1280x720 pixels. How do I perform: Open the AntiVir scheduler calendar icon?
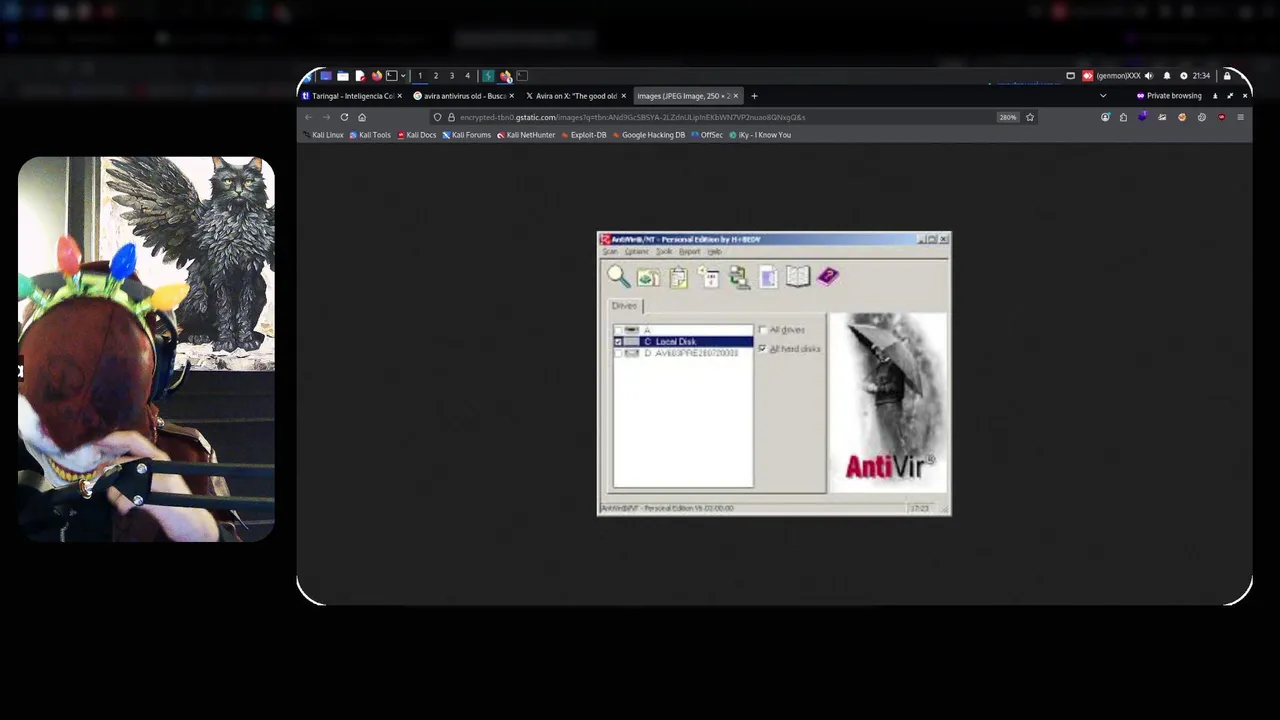pos(709,277)
